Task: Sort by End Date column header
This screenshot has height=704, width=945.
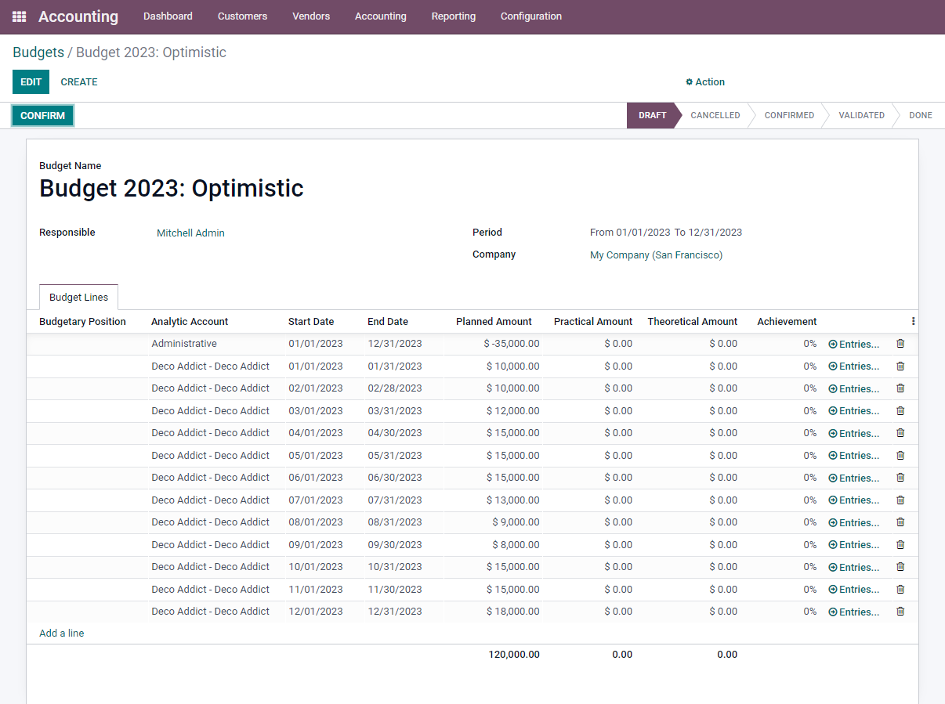Action: point(388,321)
